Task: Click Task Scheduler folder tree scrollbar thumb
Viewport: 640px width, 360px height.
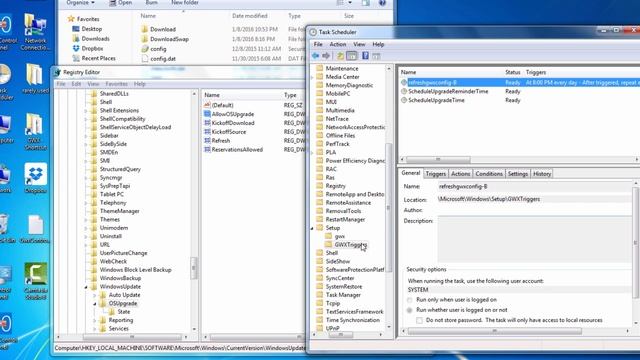Action: click(x=388, y=208)
